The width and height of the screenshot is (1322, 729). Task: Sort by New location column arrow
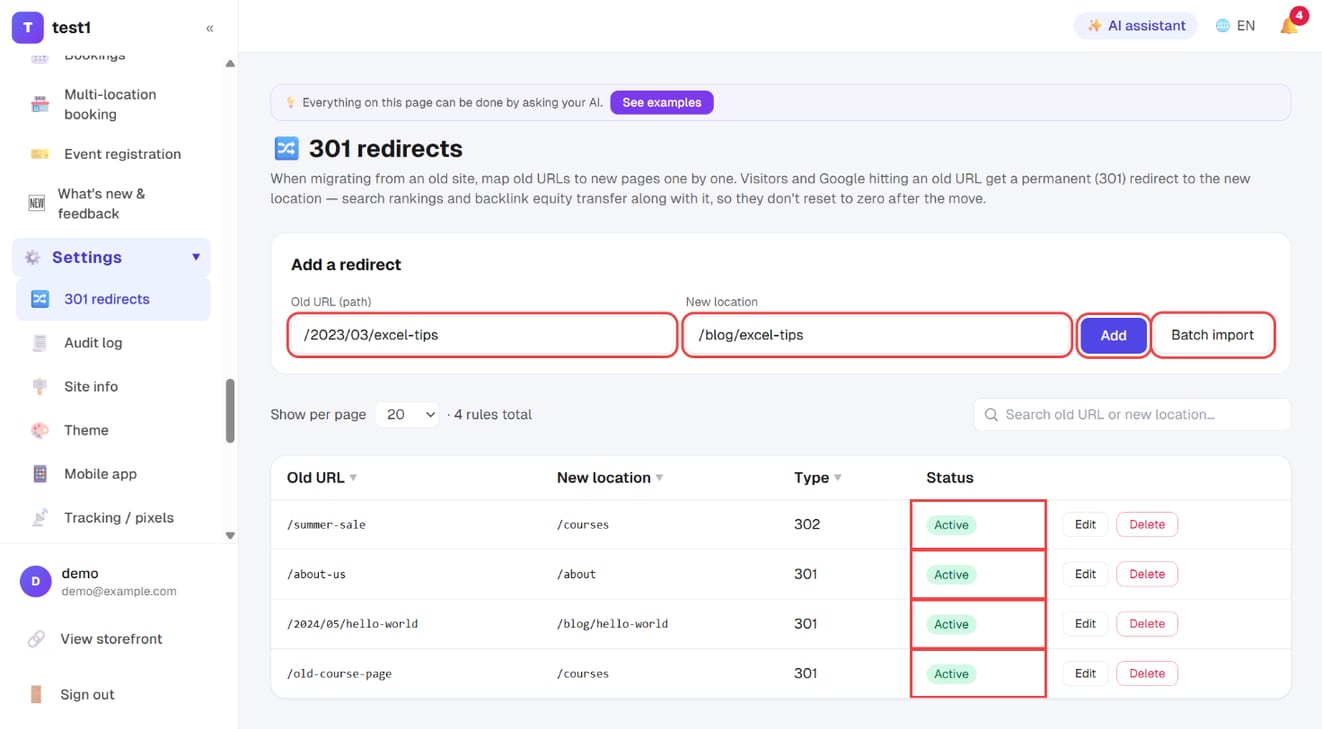pyautogui.click(x=659, y=478)
